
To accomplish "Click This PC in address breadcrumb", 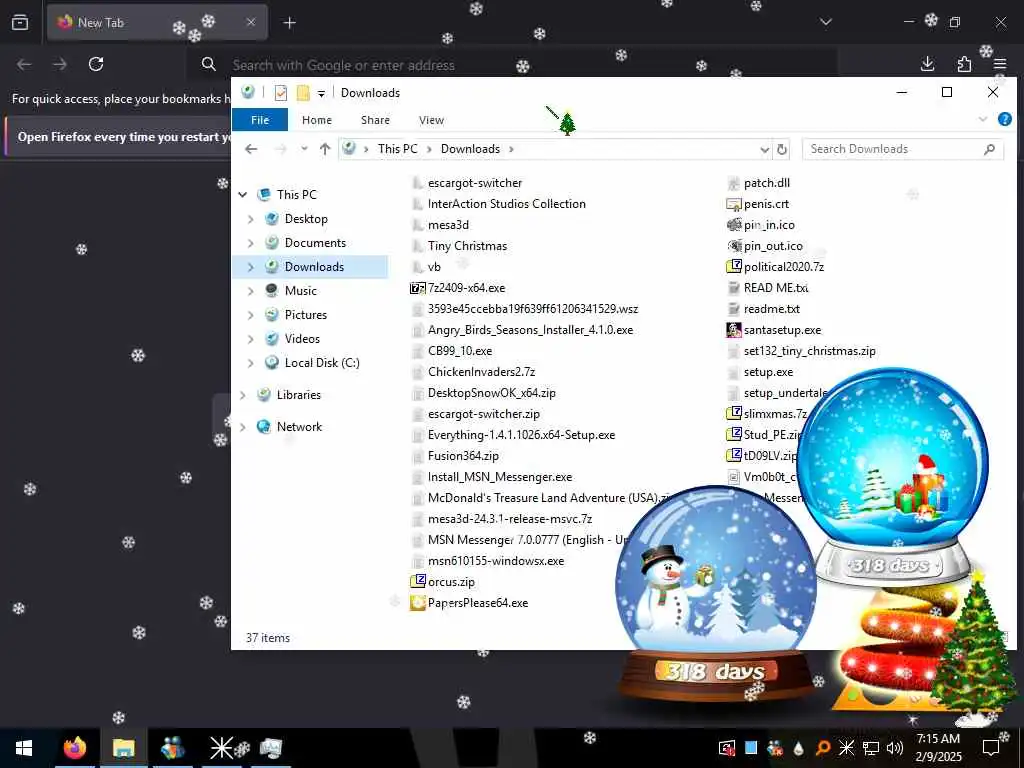I will [397, 149].
